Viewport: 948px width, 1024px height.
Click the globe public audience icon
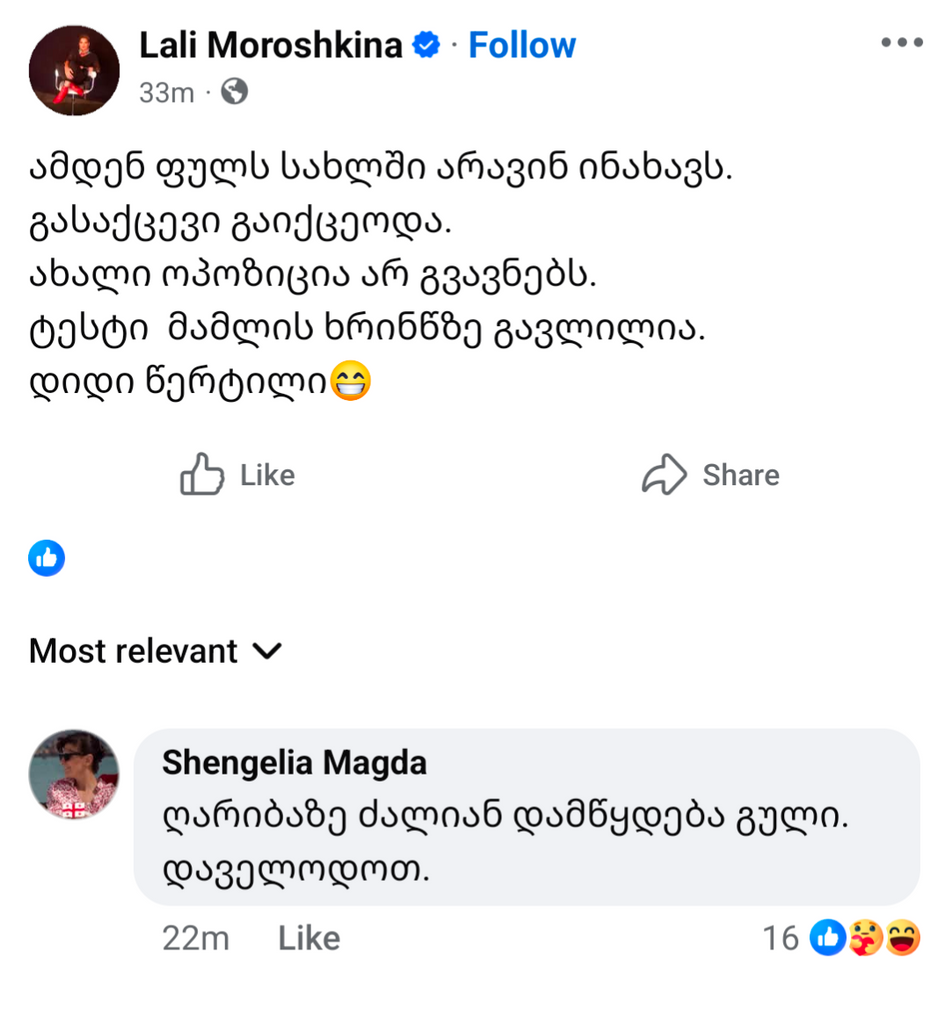(234, 93)
